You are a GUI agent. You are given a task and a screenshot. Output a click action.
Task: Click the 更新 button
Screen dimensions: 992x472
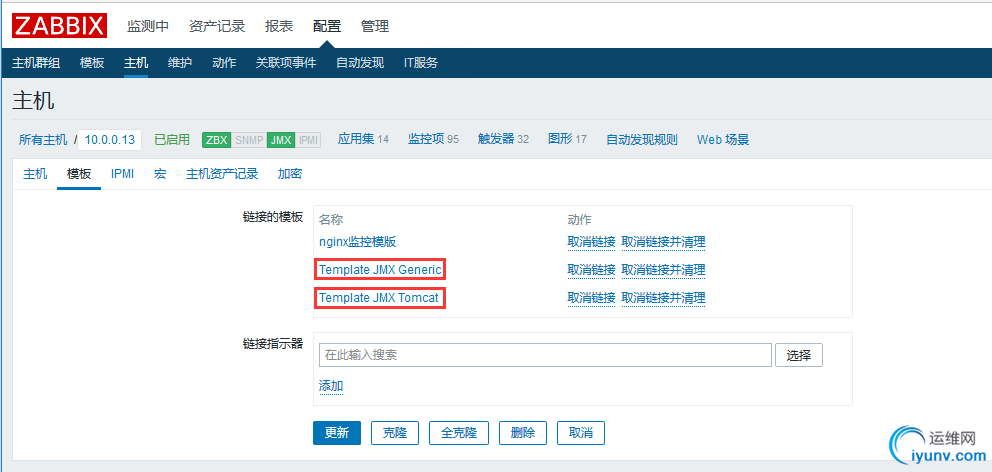coord(337,433)
